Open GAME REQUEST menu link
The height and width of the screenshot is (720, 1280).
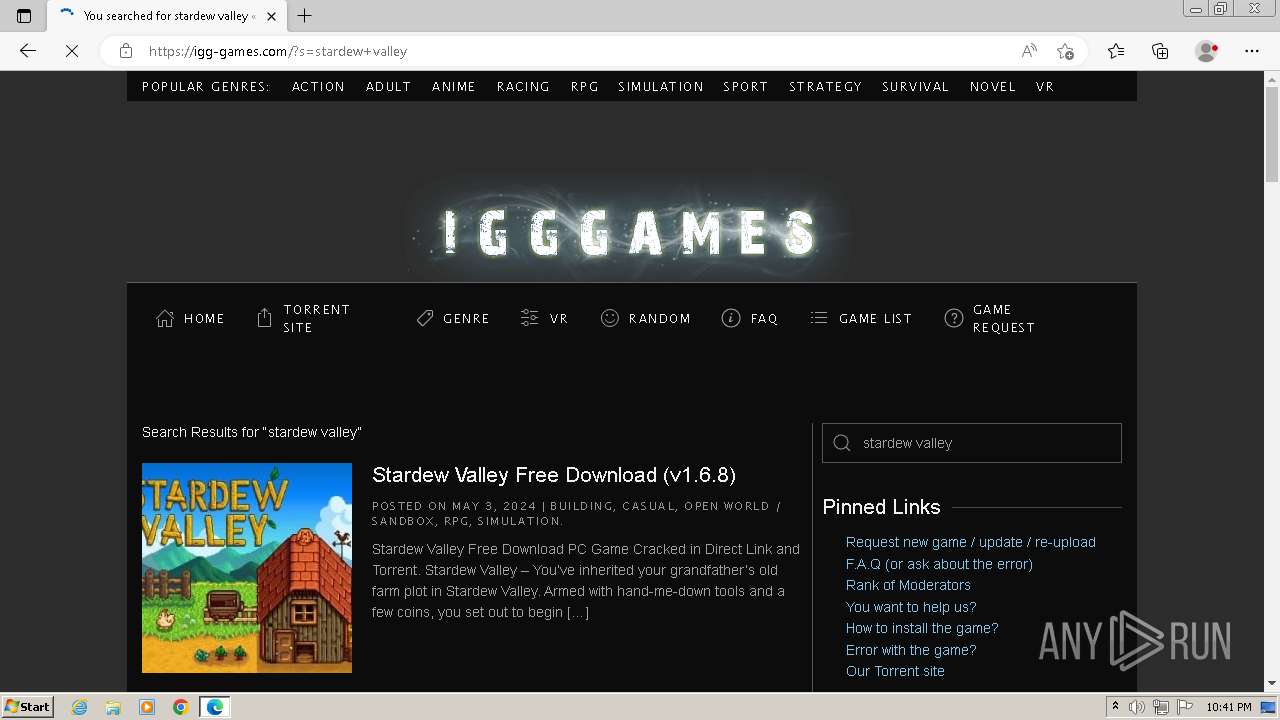[x=1003, y=318]
